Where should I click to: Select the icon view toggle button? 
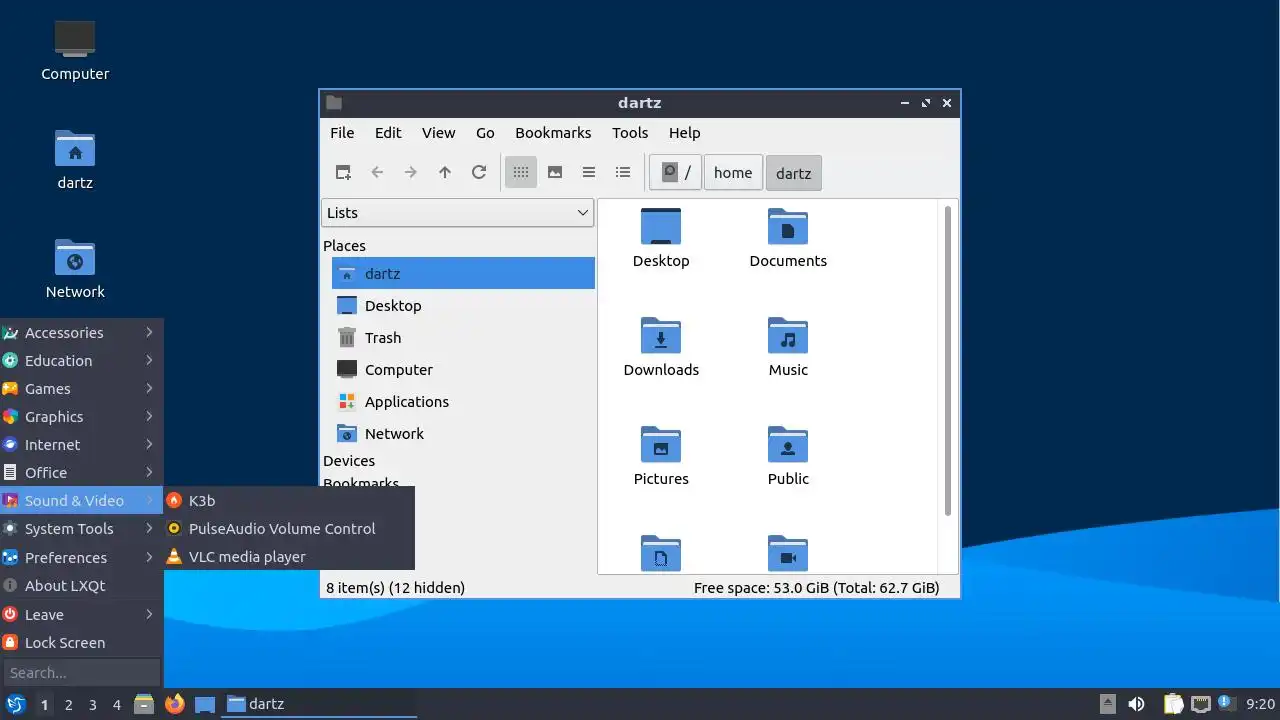point(521,172)
